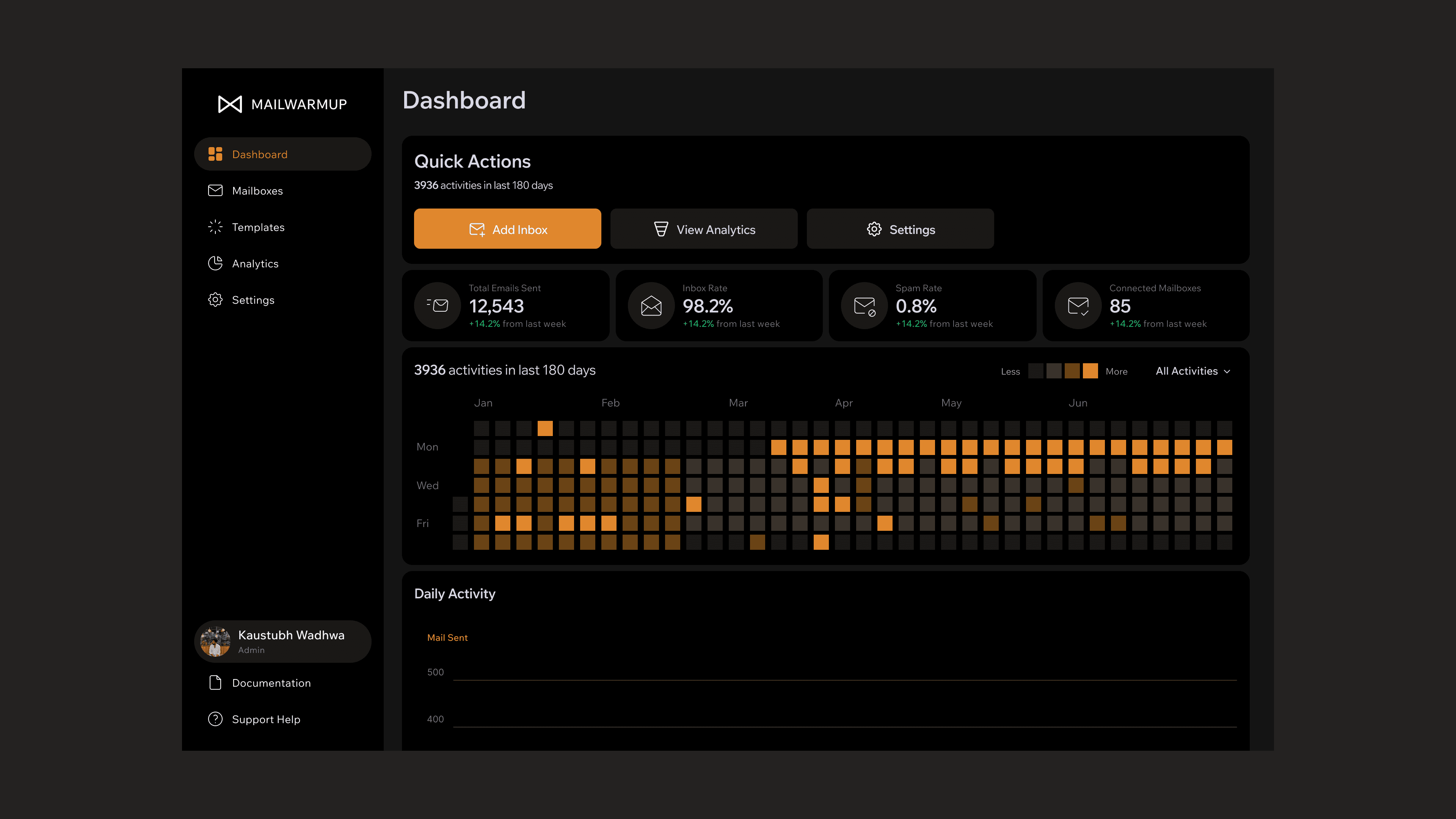Go to Mailboxes in the sidebar
The height and width of the screenshot is (819, 1456).
257,191
